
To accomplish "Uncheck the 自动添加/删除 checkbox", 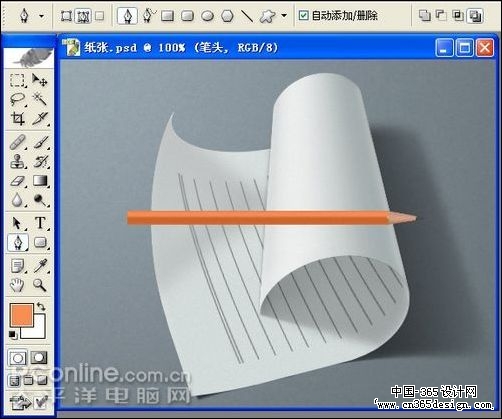I will 303,15.
